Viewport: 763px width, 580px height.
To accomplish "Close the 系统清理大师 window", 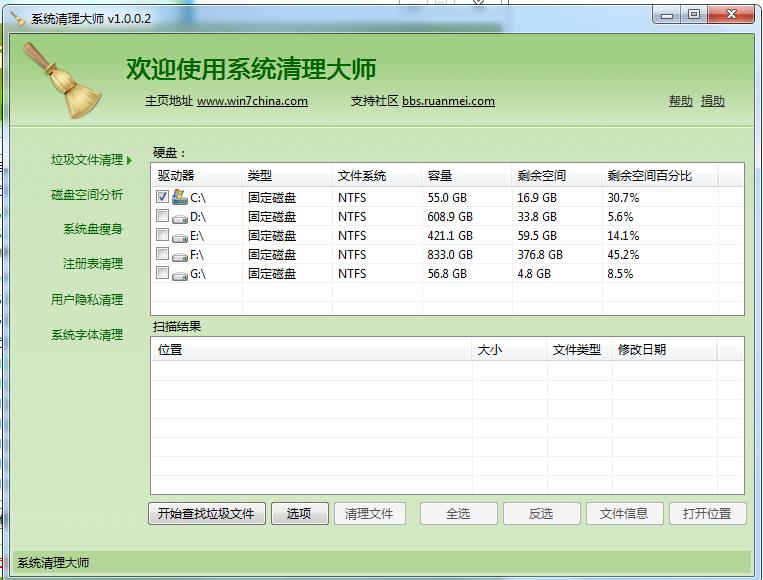I will pyautogui.click(x=731, y=15).
